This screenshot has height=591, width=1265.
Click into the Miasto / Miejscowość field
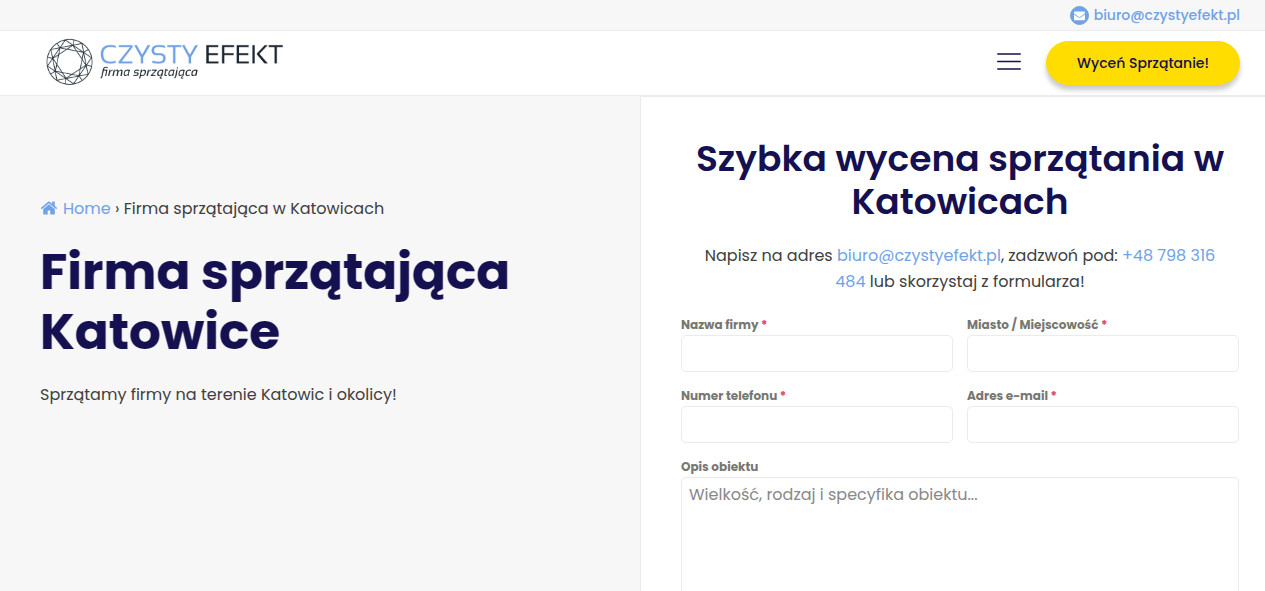(1102, 353)
